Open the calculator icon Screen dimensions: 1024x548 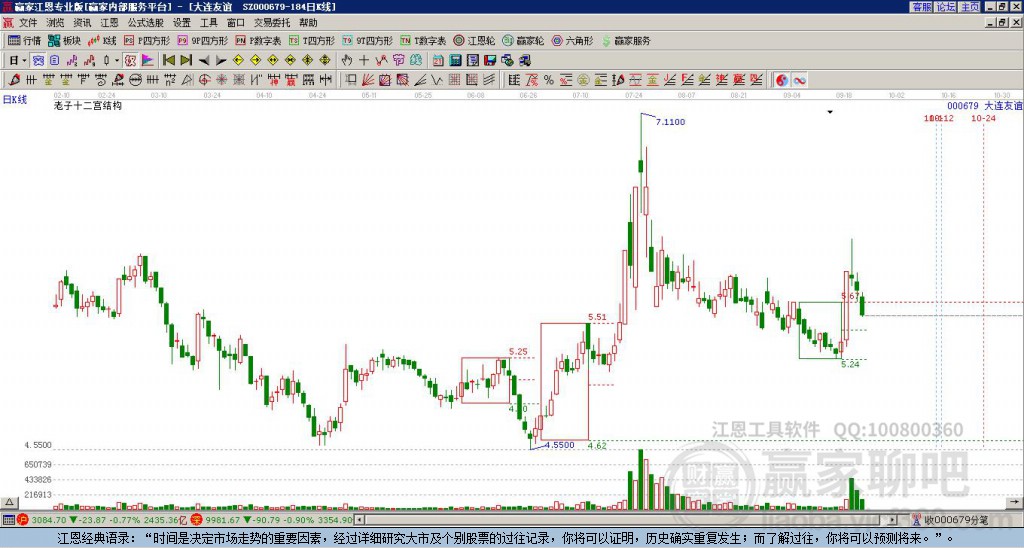[x=456, y=61]
